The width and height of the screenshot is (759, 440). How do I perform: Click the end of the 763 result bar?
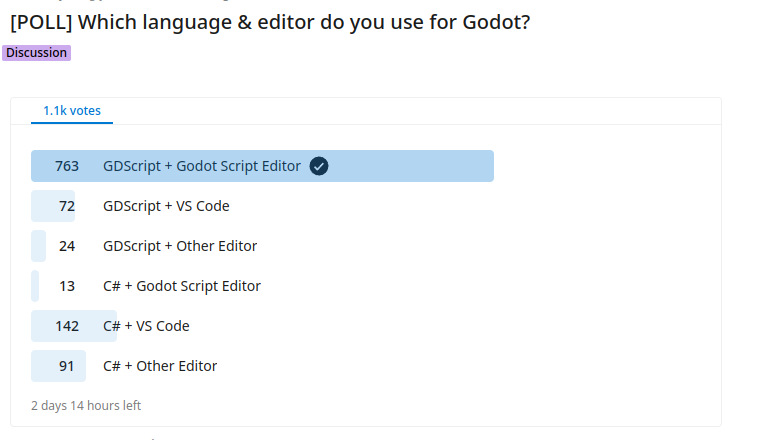point(488,166)
